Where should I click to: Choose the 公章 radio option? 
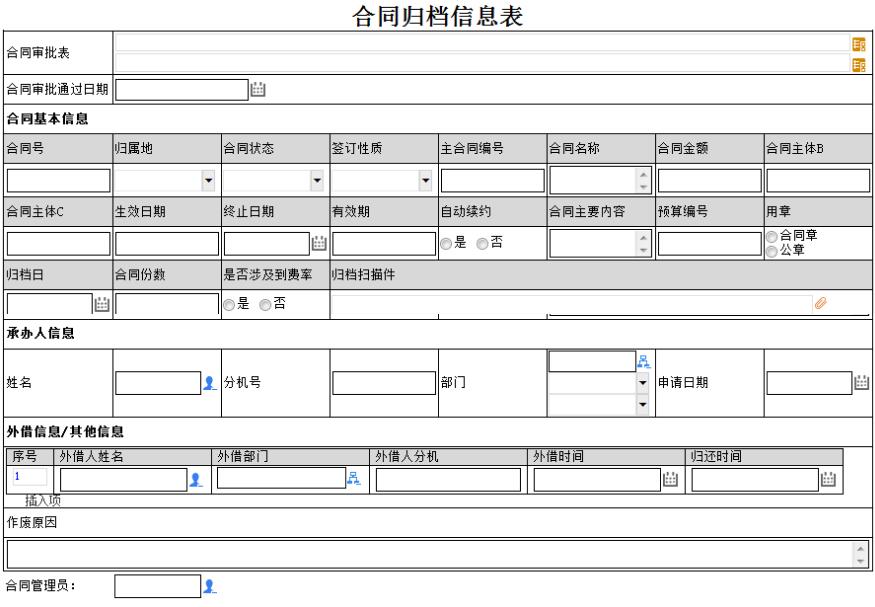click(x=772, y=251)
